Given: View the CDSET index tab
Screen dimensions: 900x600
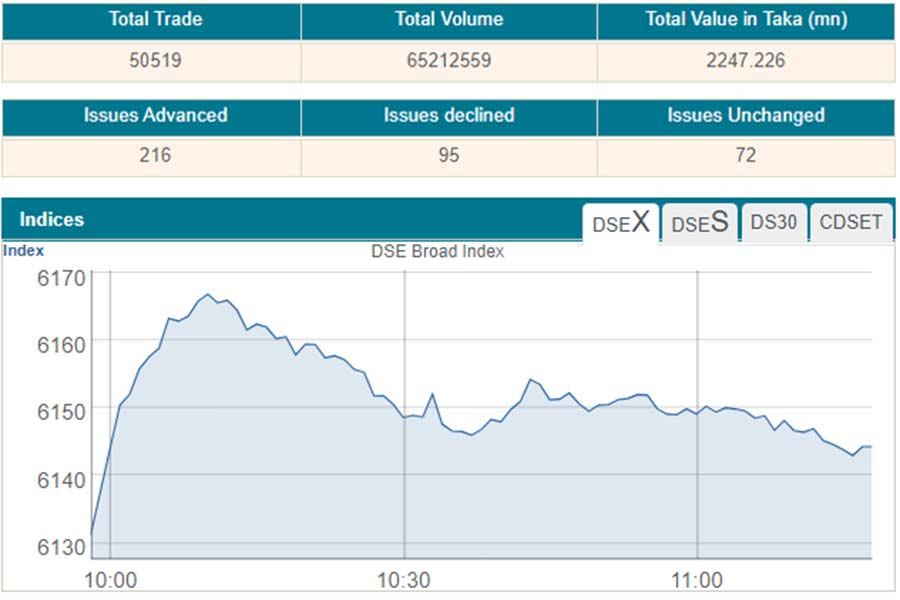Looking at the screenshot, I should pos(850,223).
